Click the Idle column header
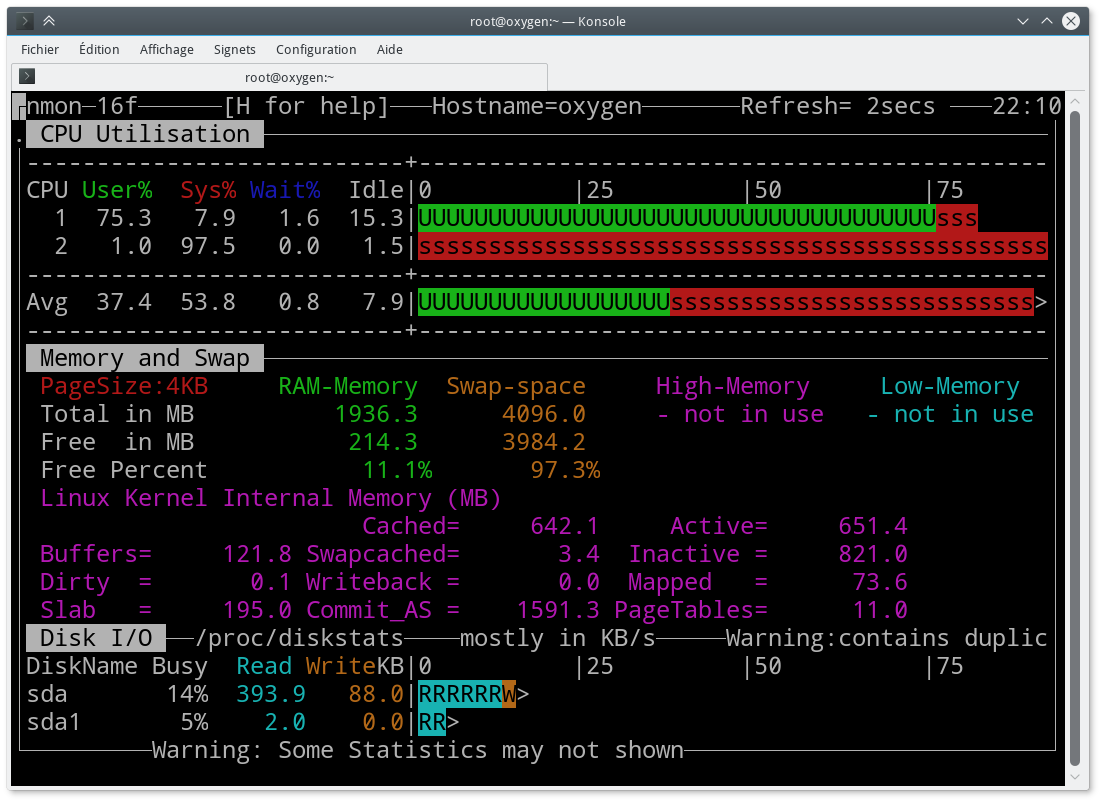 coord(376,190)
